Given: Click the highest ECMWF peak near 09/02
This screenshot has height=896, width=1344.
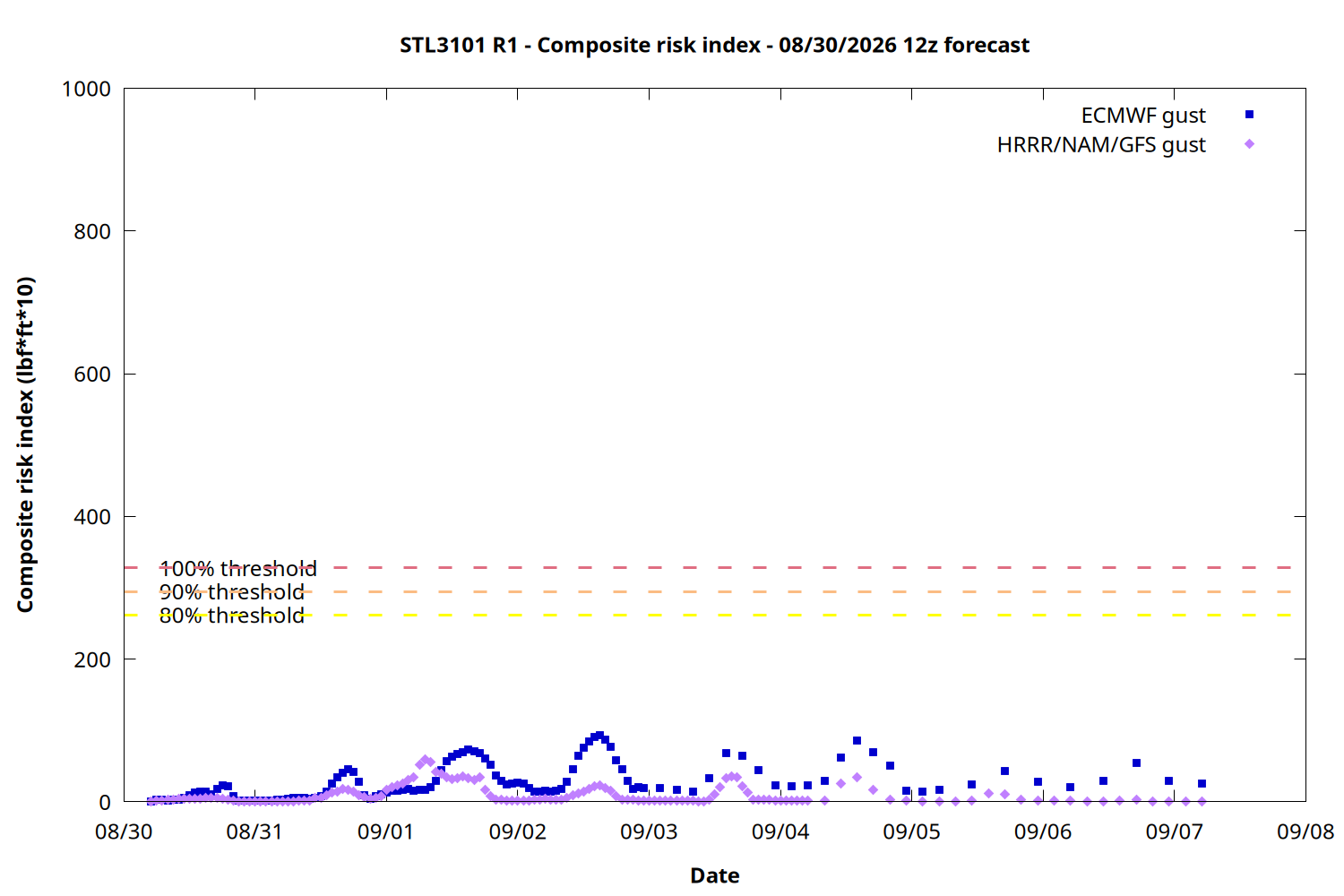Looking at the screenshot, I should [x=599, y=736].
